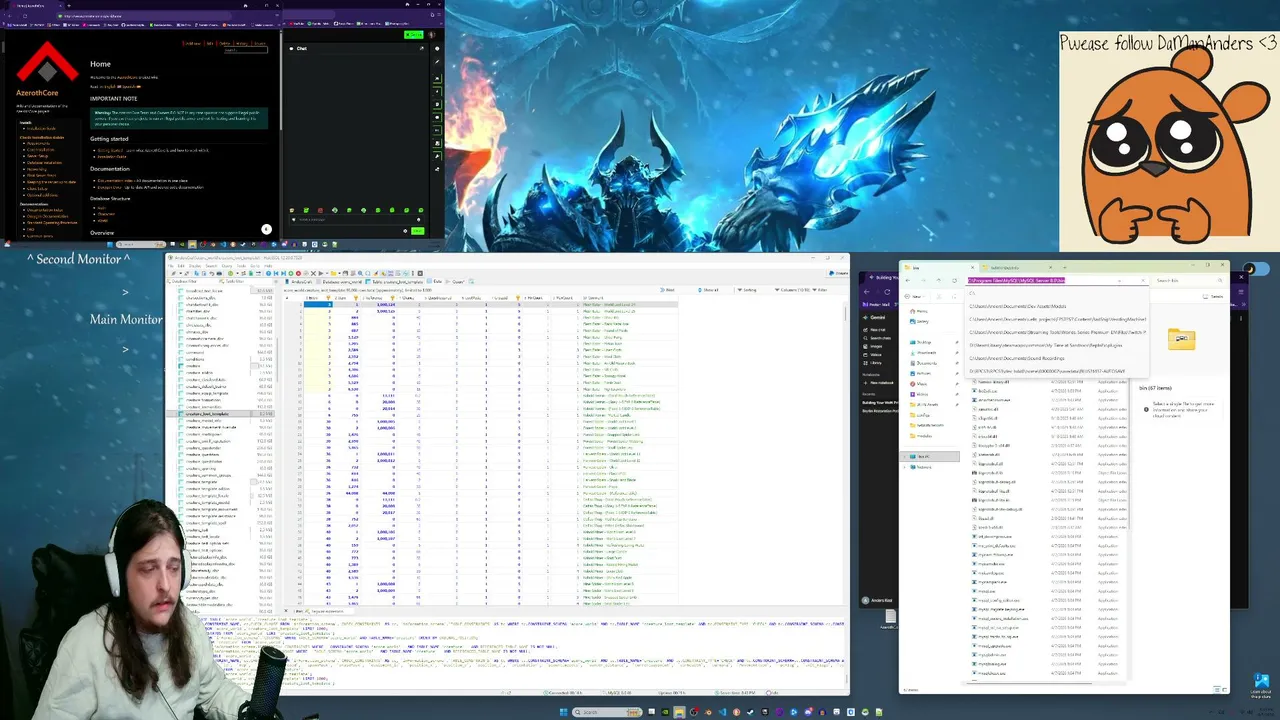Open History link on wiki page

[242, 43]
